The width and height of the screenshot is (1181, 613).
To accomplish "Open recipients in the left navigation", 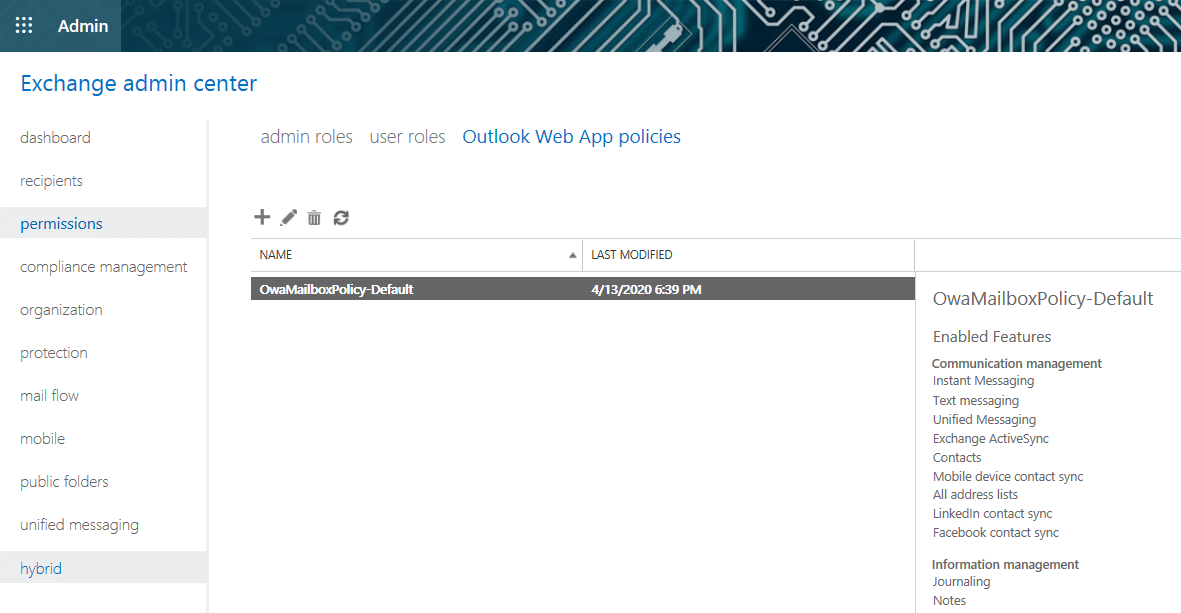I will 51,181.
